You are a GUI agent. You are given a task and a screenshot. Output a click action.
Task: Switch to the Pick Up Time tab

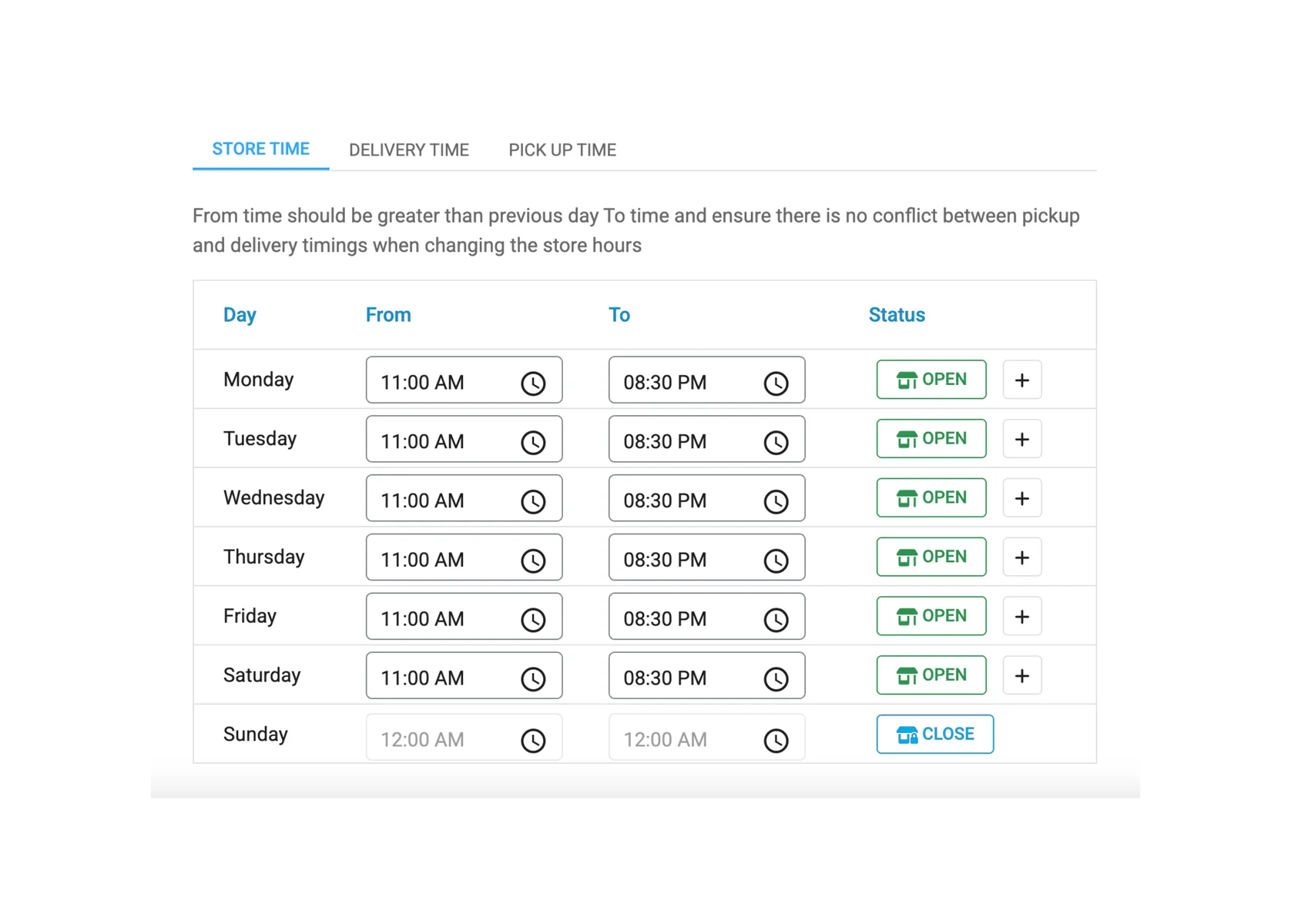tap(562, 150)
